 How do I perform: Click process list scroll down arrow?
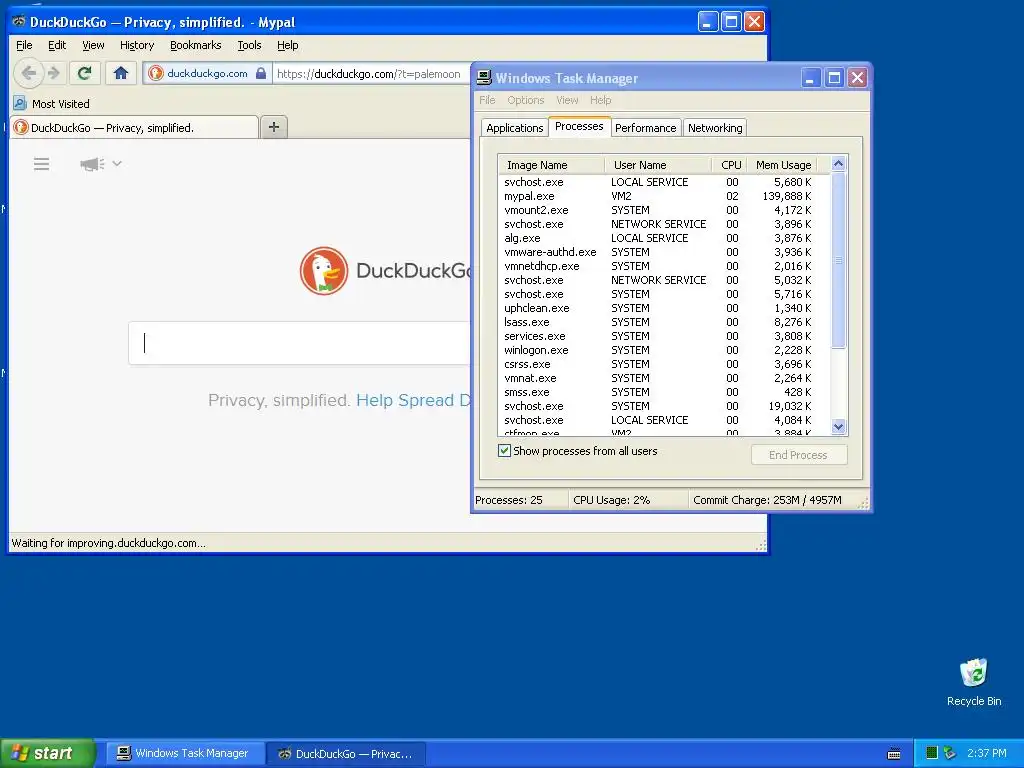pyautogui.click(x=839, y=427)
